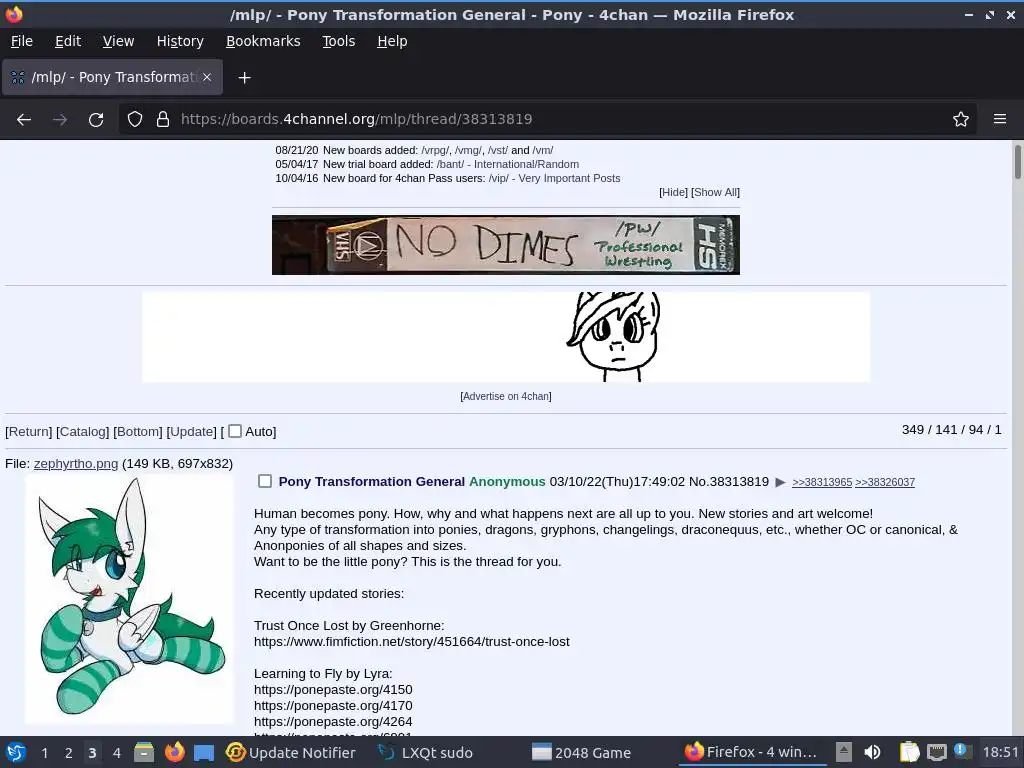This screenshot has width=1024, height=768.
Task: Open the /vrpg/ board link
Action: click(435, 150)
